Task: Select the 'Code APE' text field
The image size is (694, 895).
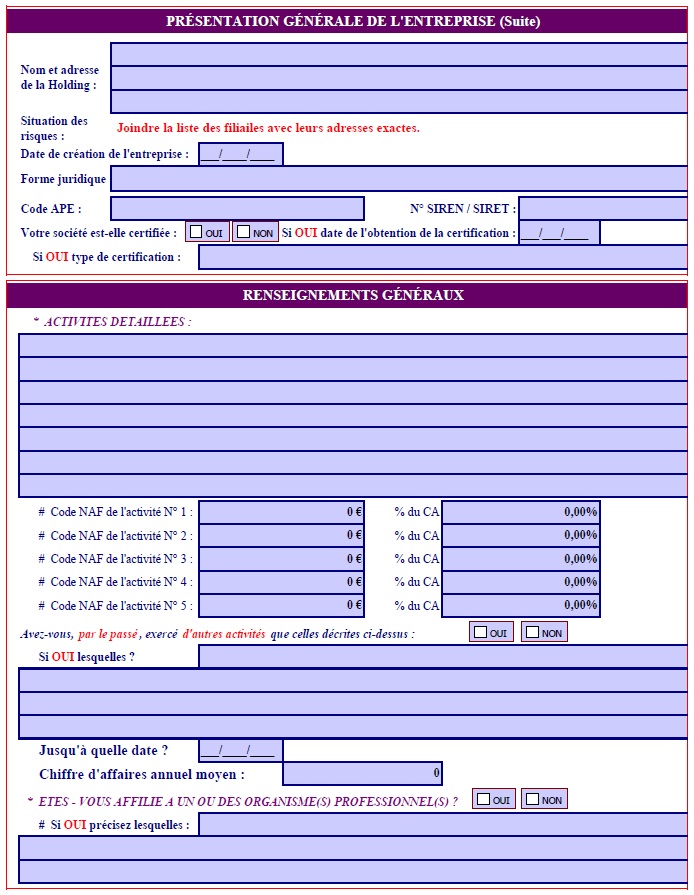Action: pyautogui.click(x=237, y=208)
